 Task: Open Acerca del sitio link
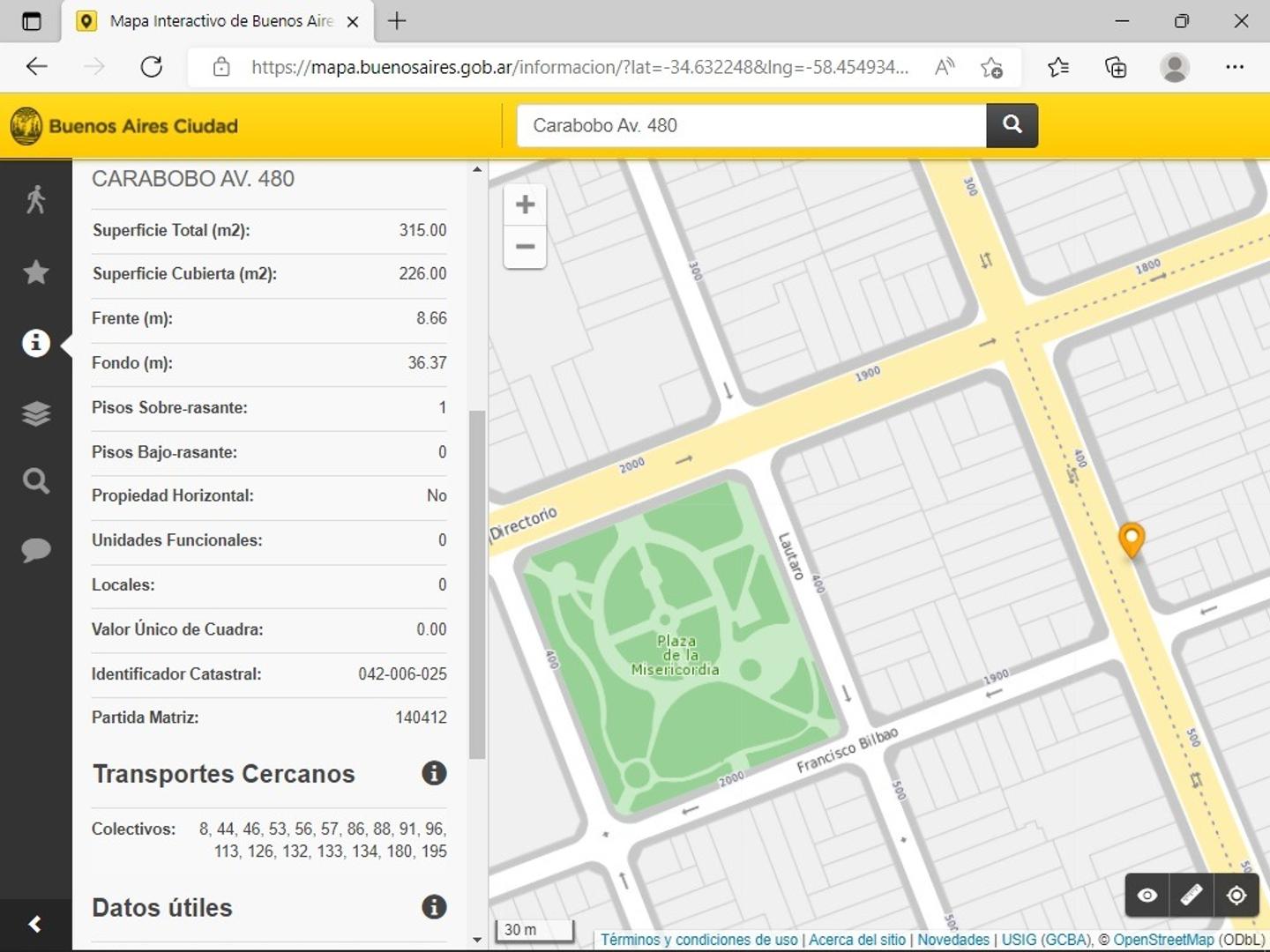(857, 940)
